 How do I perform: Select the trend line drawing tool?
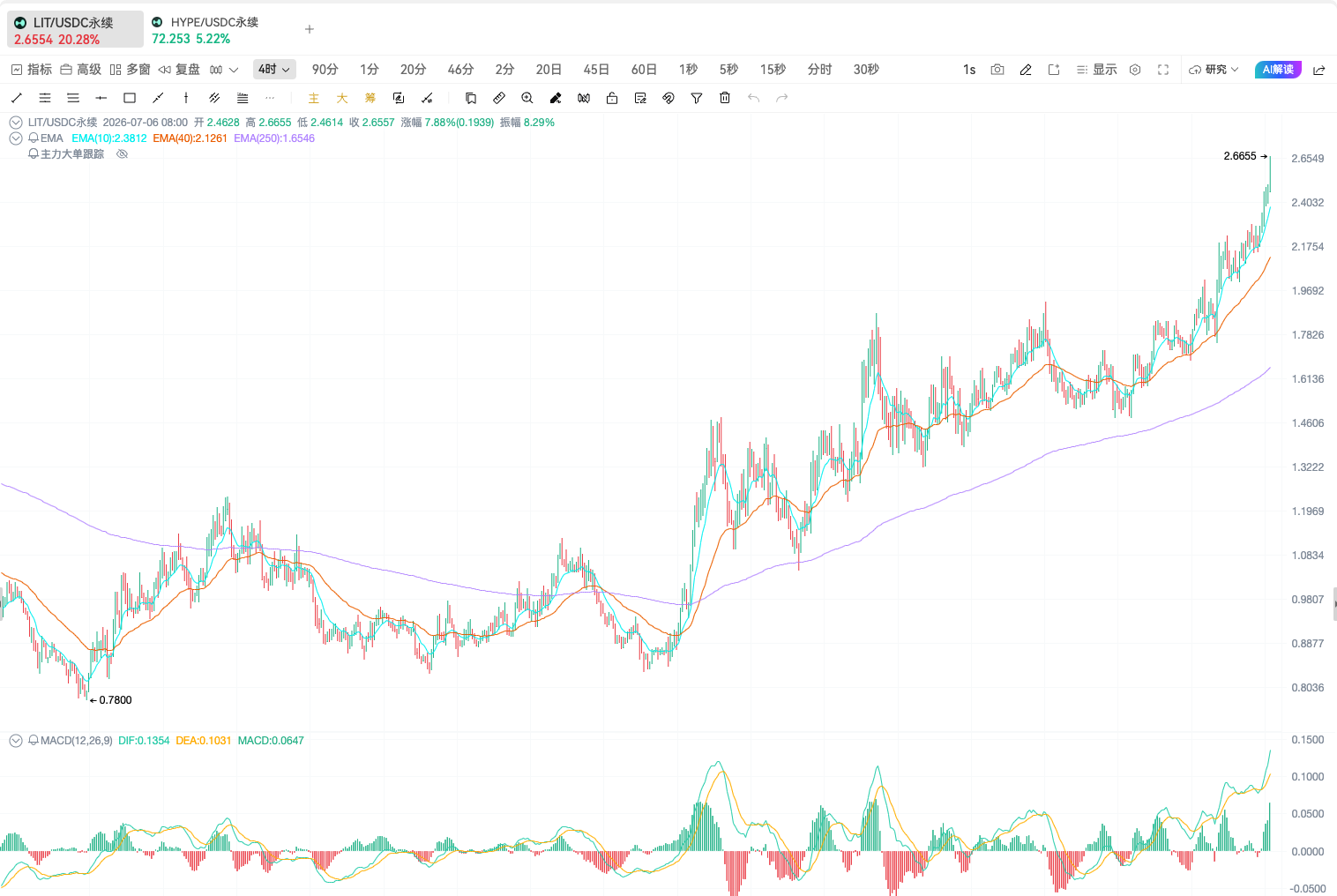pos(17,98)
